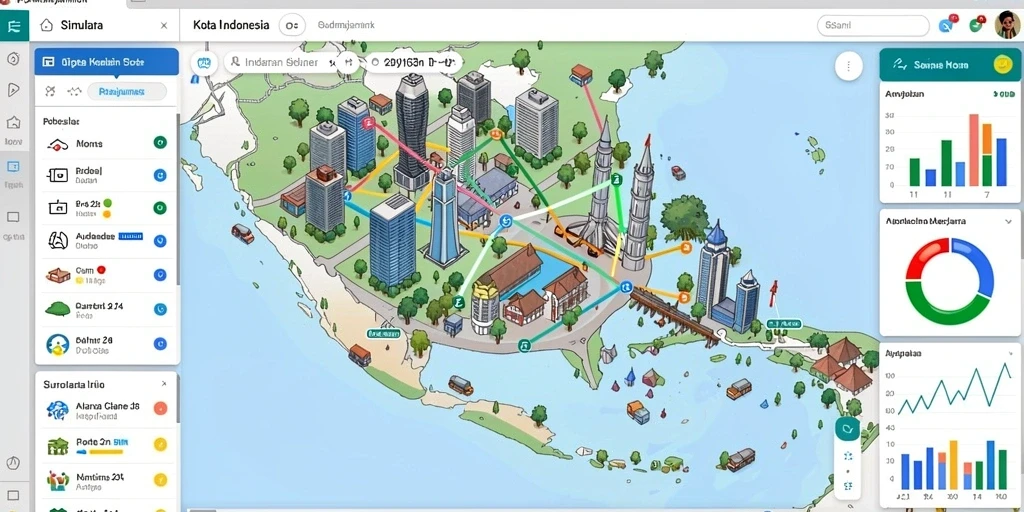Click the teal label tag near bridge
Viewport: 1024px width, 512px height.
784,323
